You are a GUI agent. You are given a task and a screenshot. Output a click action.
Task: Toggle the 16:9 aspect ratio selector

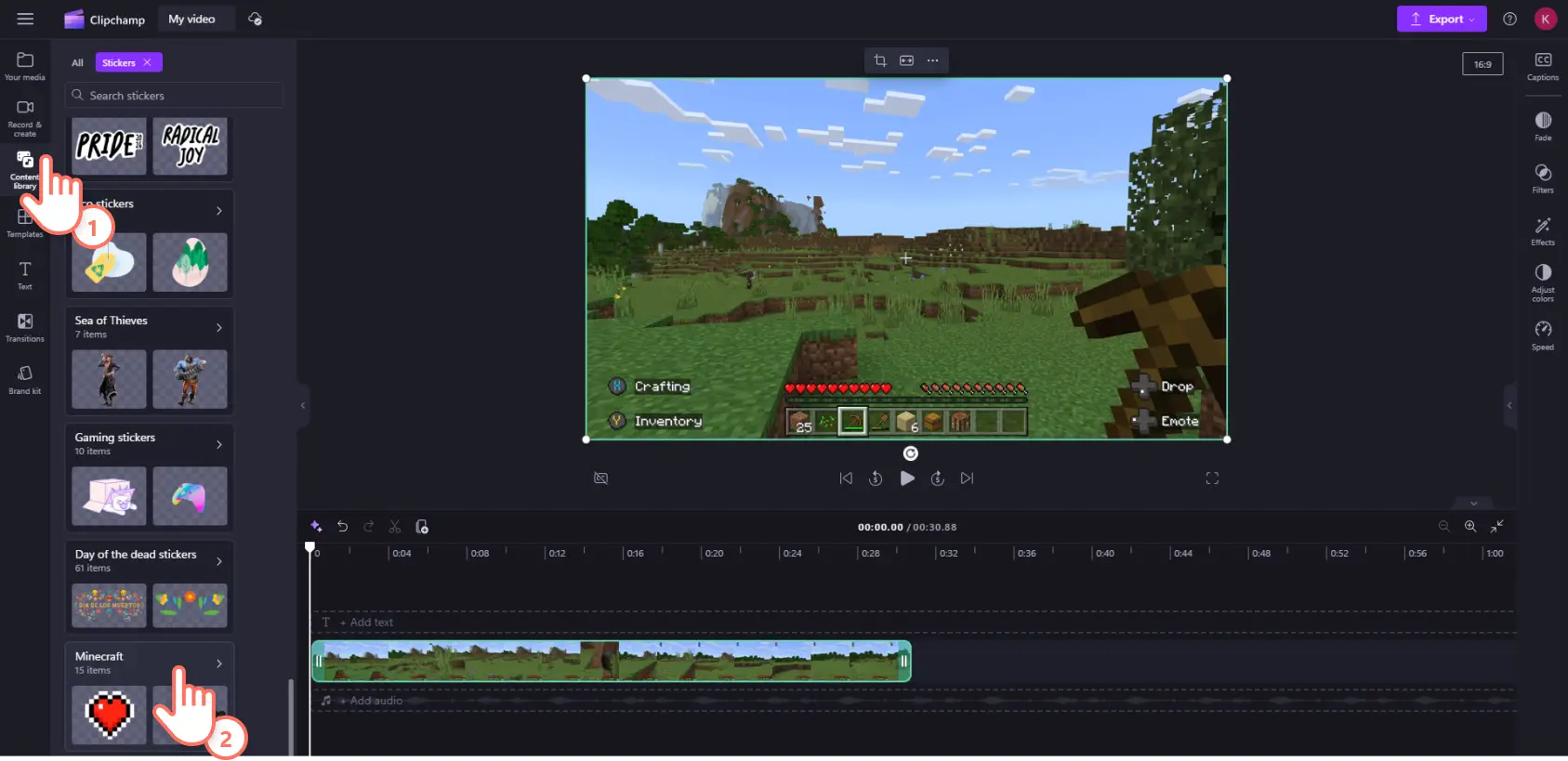click(1482, 64)
